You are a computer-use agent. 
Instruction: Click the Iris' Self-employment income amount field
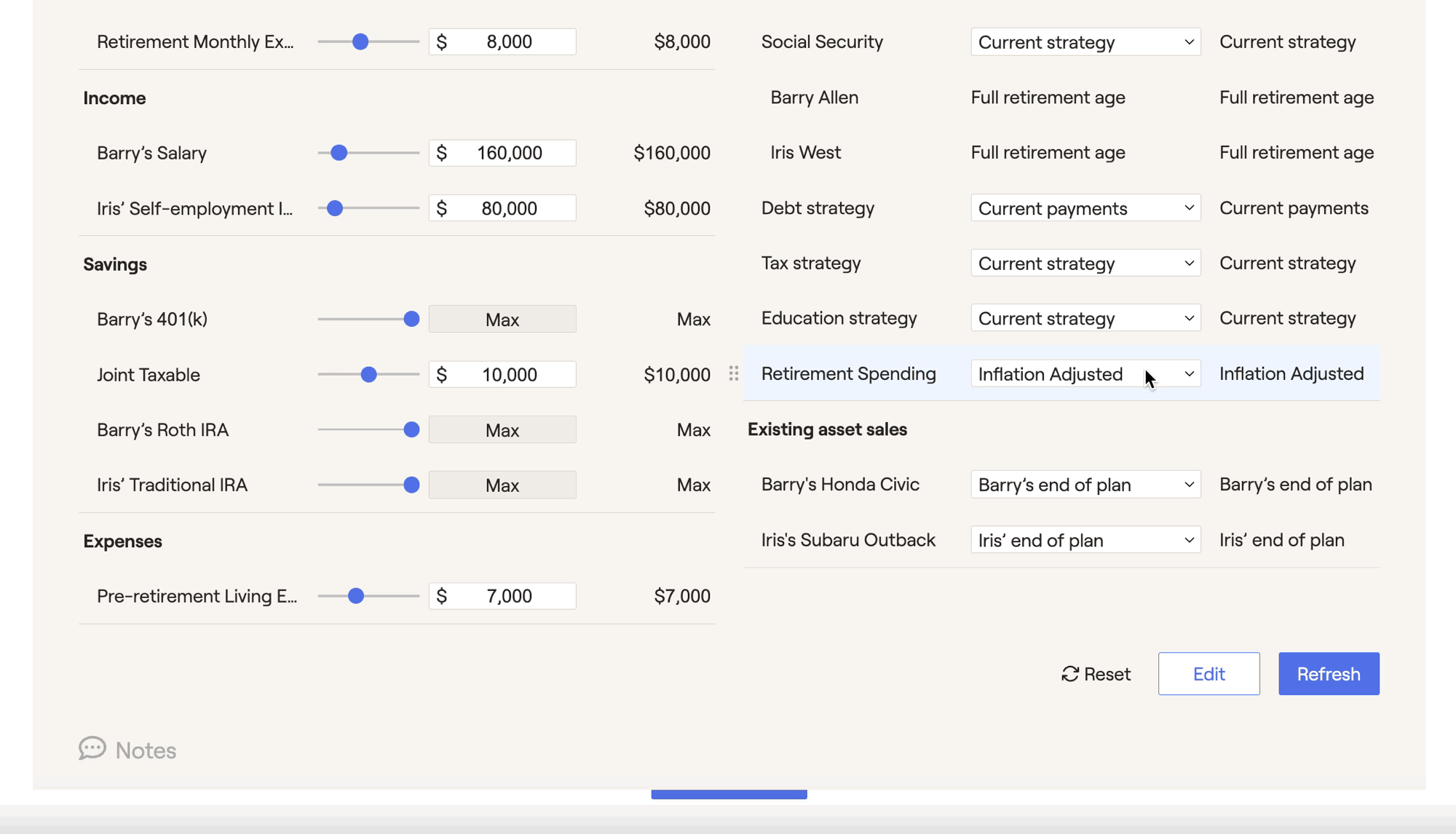click(x=502, y=208)
